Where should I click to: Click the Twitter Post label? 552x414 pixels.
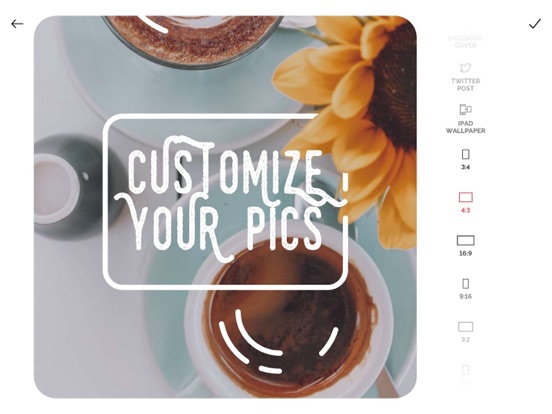[465, 85]
